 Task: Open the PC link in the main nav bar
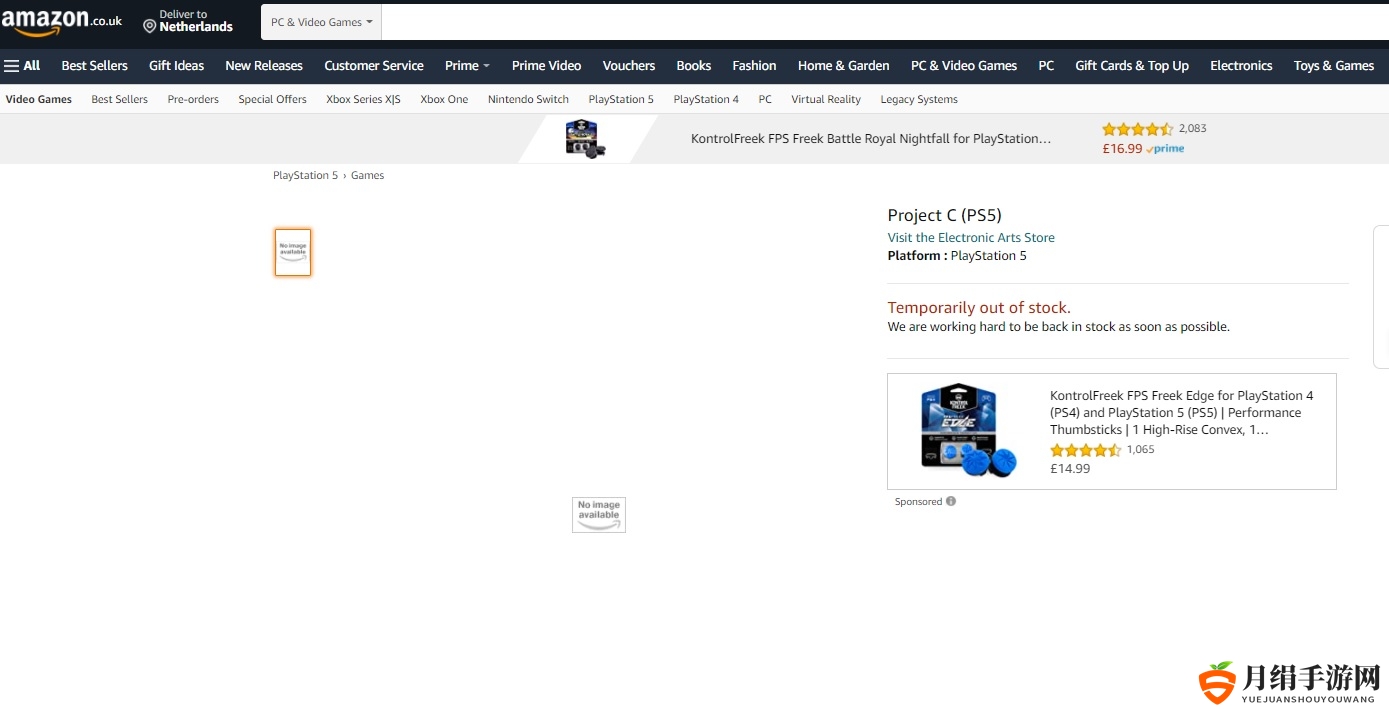coord(1046,66)
